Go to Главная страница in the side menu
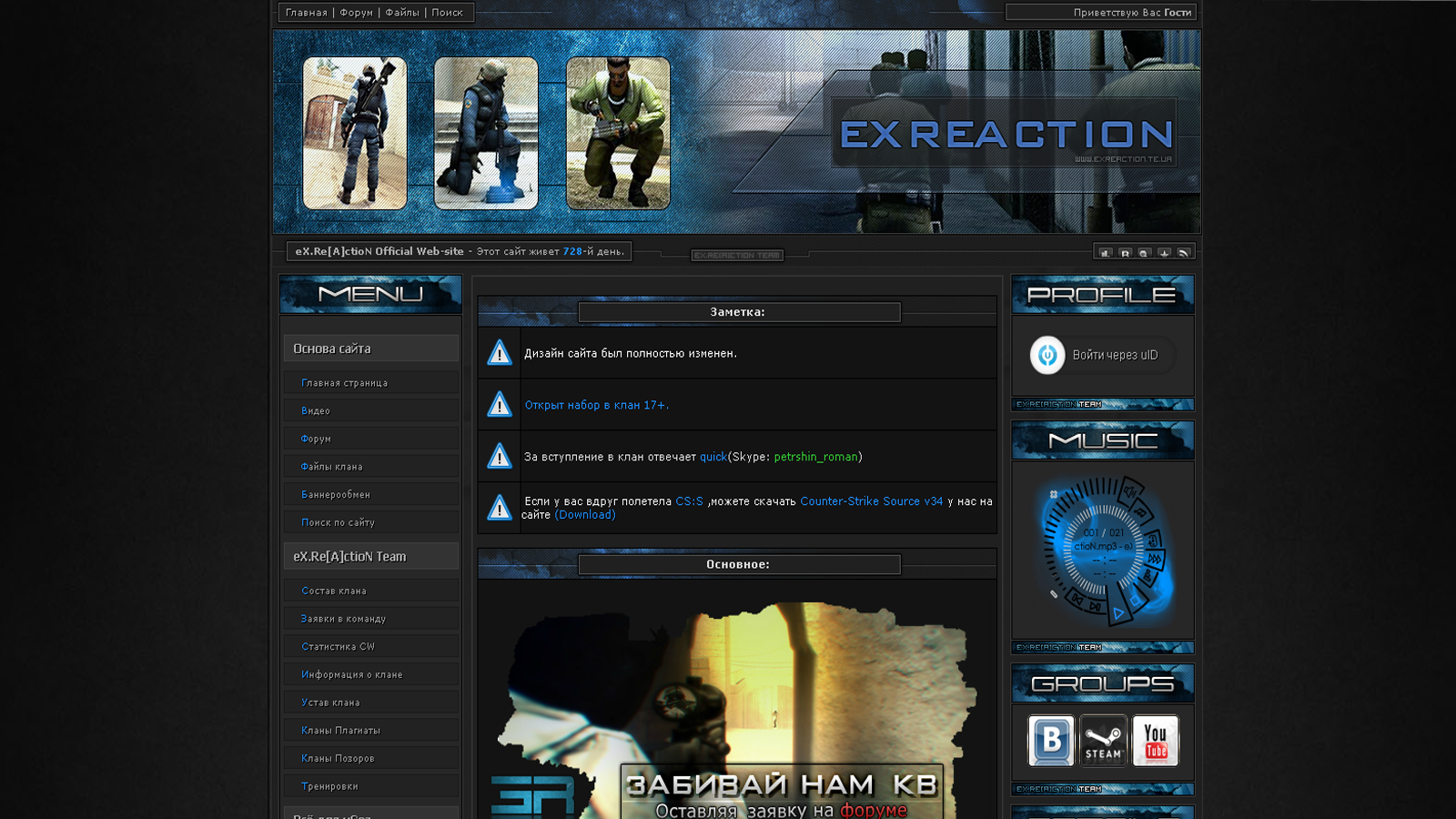The width and height of the screenshot is (1456, 819). (x=371, y=383)
